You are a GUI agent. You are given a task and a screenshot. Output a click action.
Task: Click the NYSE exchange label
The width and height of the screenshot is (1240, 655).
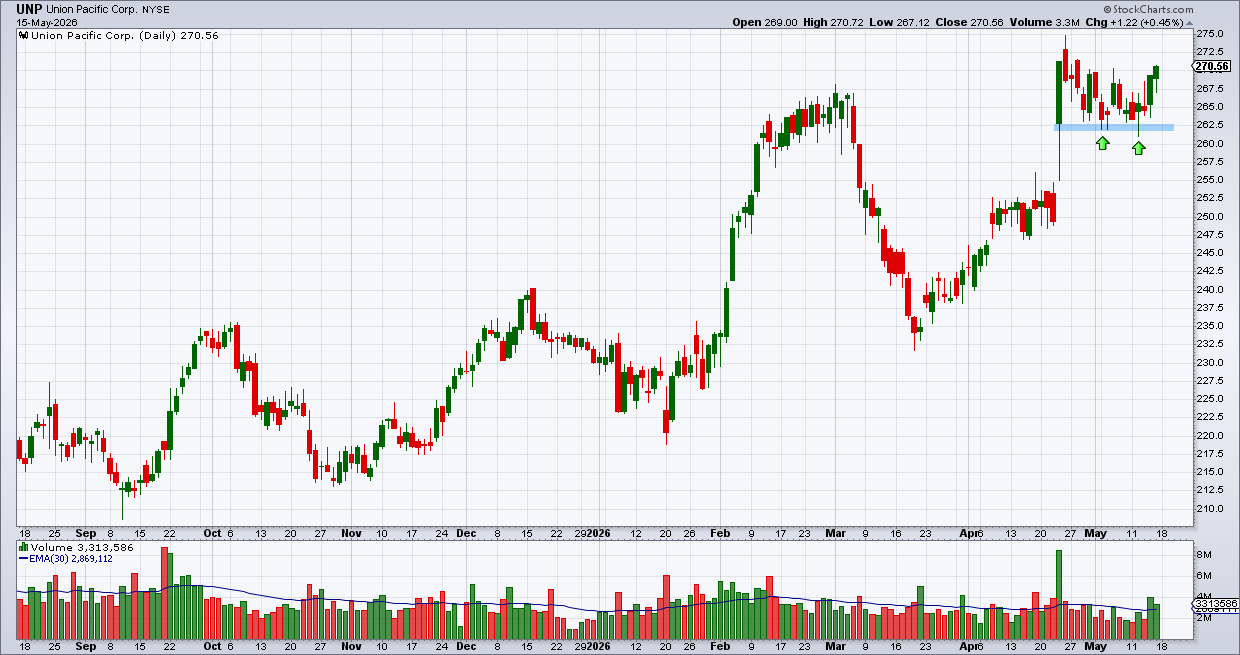point(155,9)
